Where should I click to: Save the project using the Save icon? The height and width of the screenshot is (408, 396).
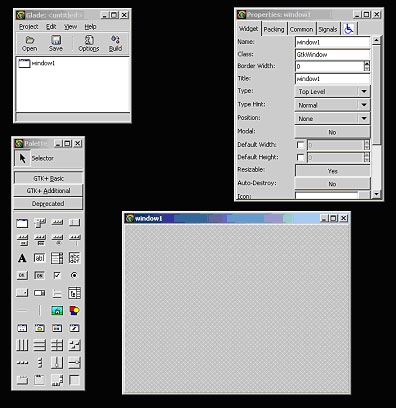click(56, 43)
